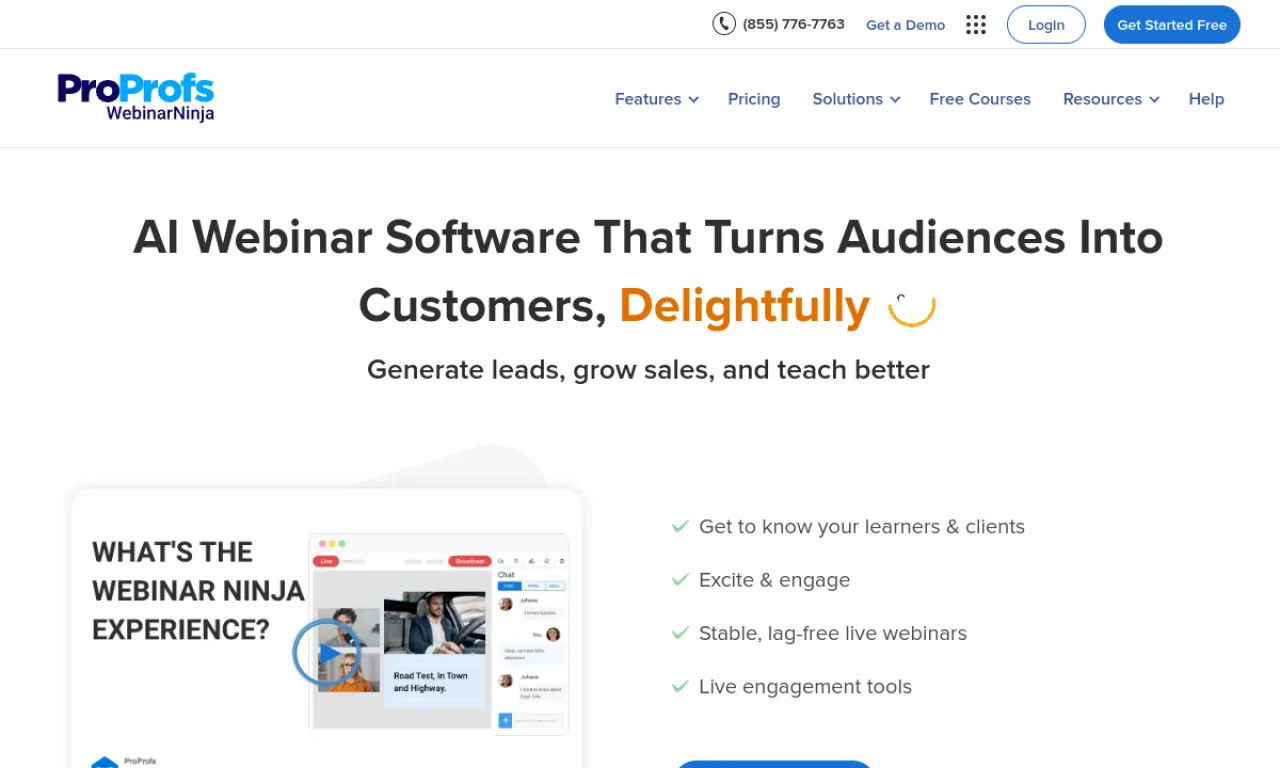Screen dimensions: 1280x768
Task: Open the Pricing page
Action: click(754, 99)
